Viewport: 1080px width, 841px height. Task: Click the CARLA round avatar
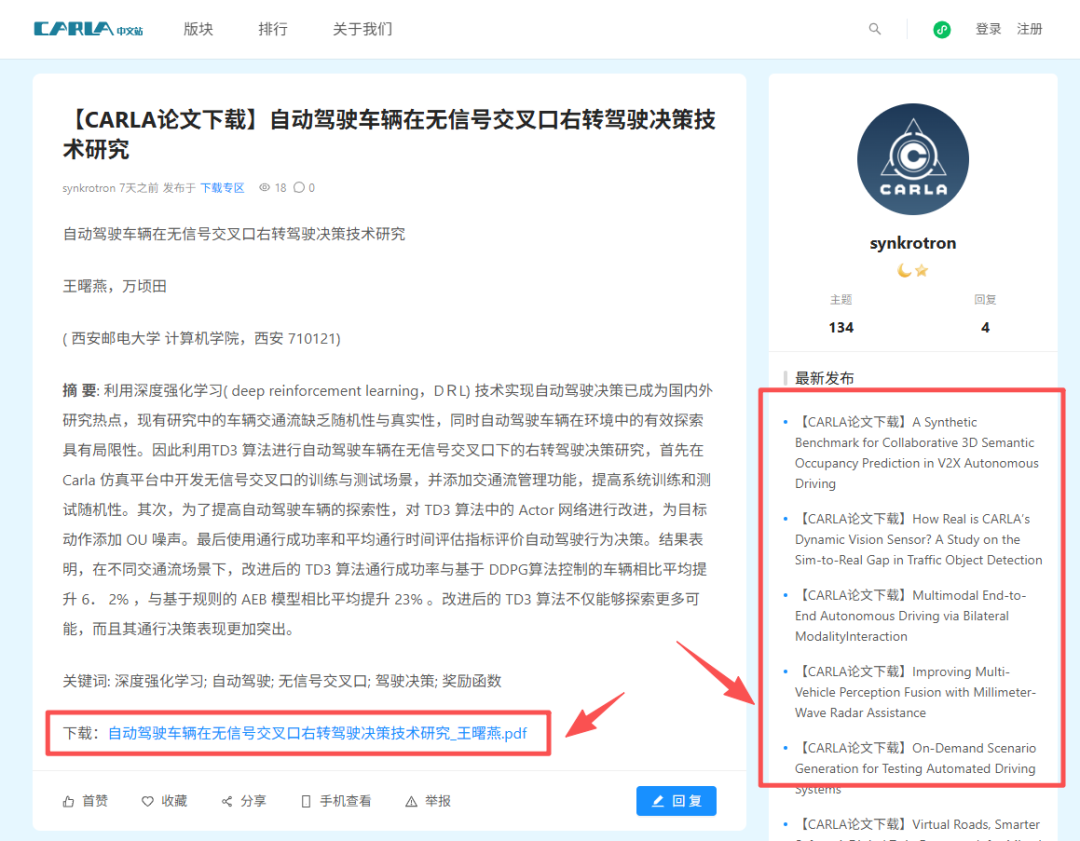tap(913, 159)
